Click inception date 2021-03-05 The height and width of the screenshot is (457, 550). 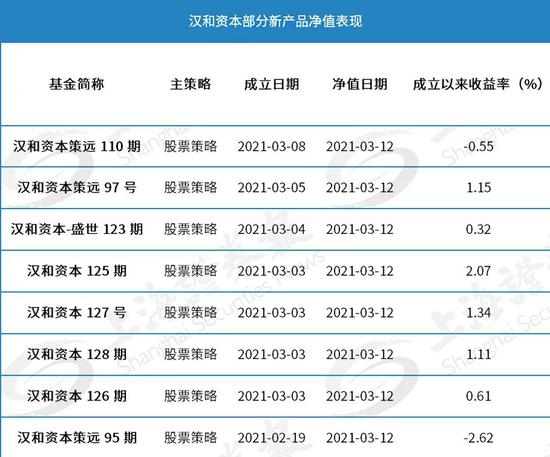(x=271, y=188)
